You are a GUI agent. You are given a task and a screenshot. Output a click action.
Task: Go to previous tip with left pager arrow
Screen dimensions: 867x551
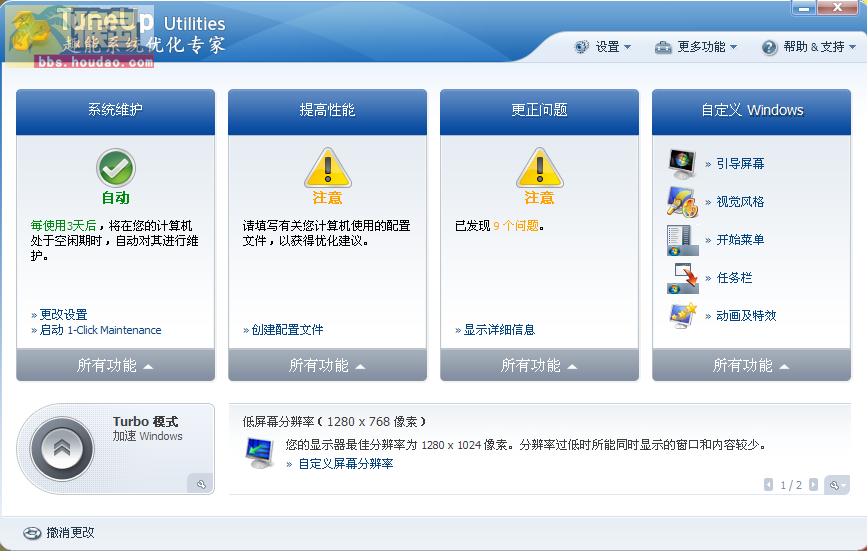[769, 485]
